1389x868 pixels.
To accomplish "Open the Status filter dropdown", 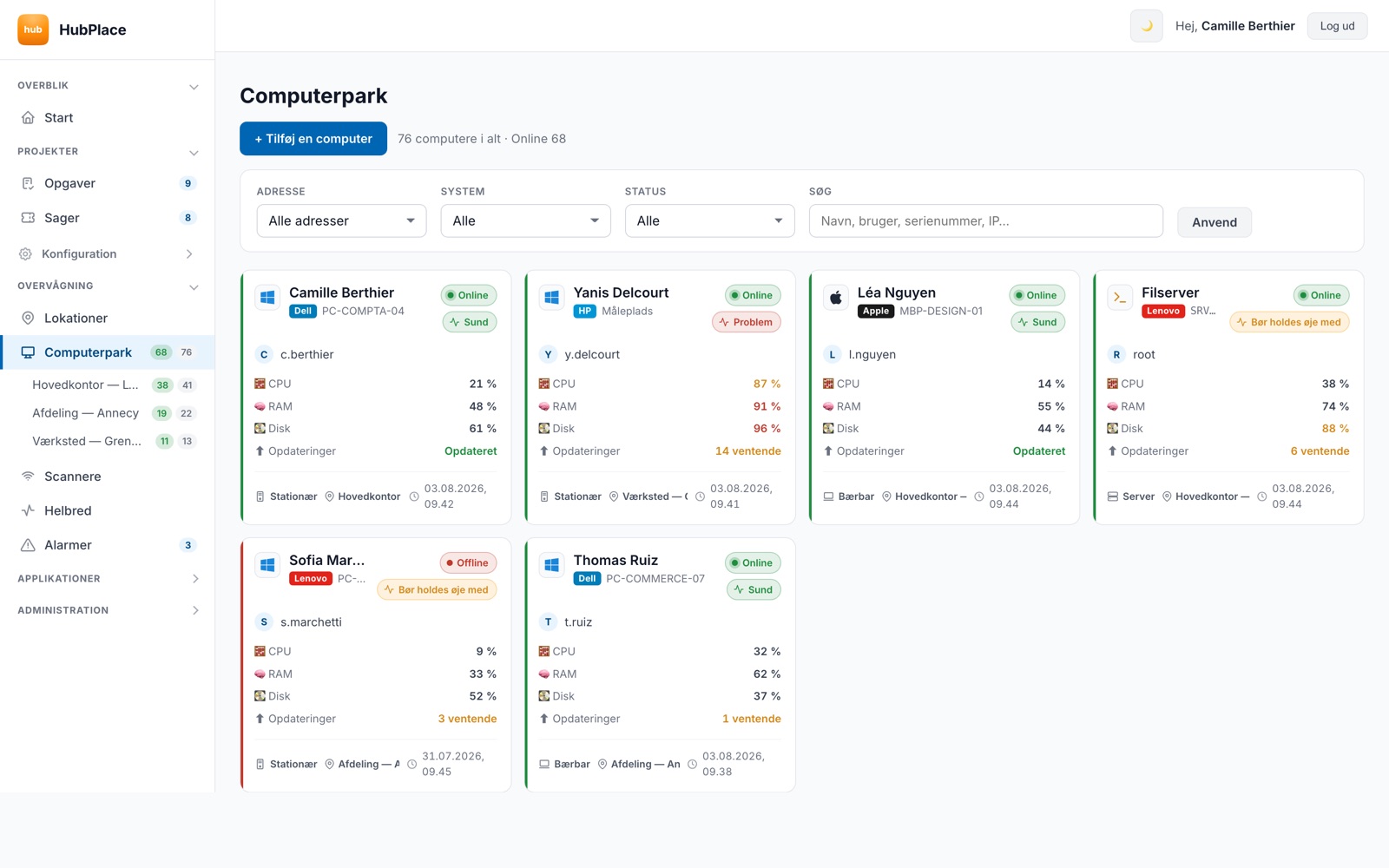I will 709,220.
